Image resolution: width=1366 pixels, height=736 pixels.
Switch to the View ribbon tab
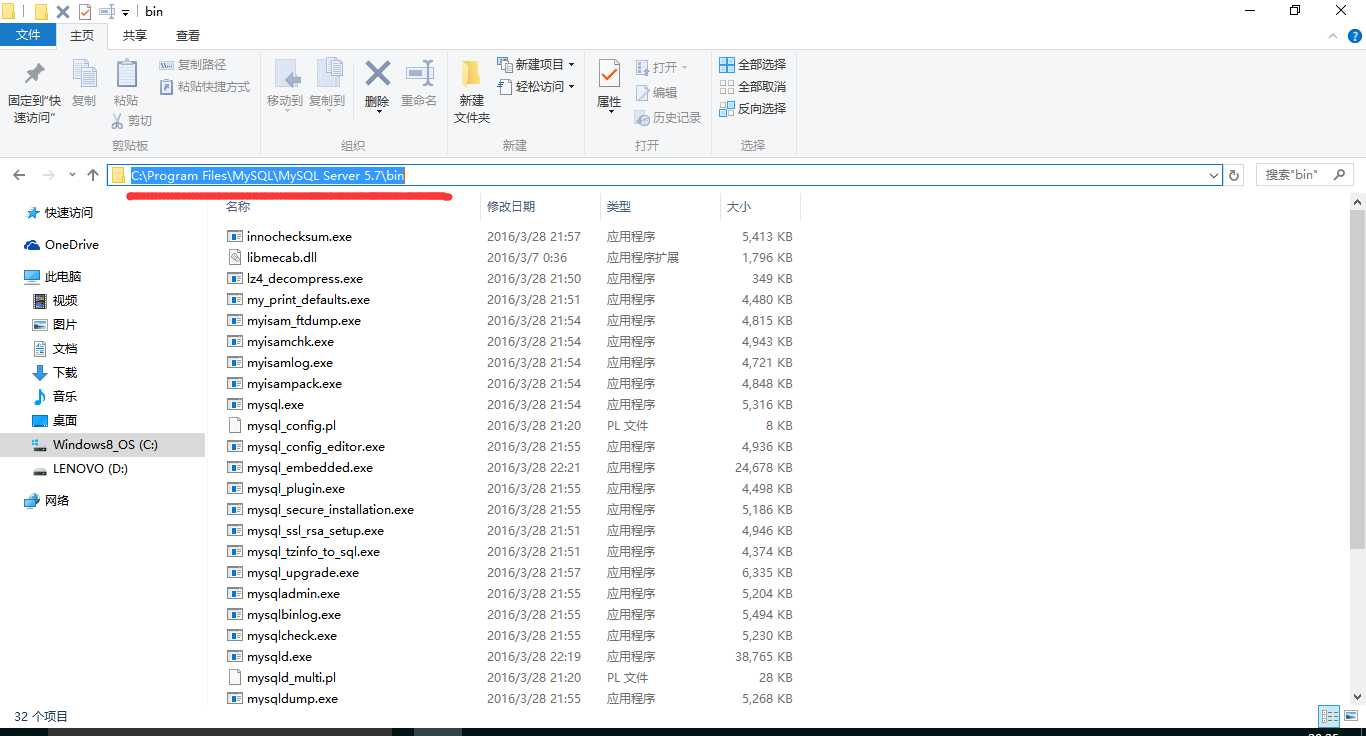point(188,35)
